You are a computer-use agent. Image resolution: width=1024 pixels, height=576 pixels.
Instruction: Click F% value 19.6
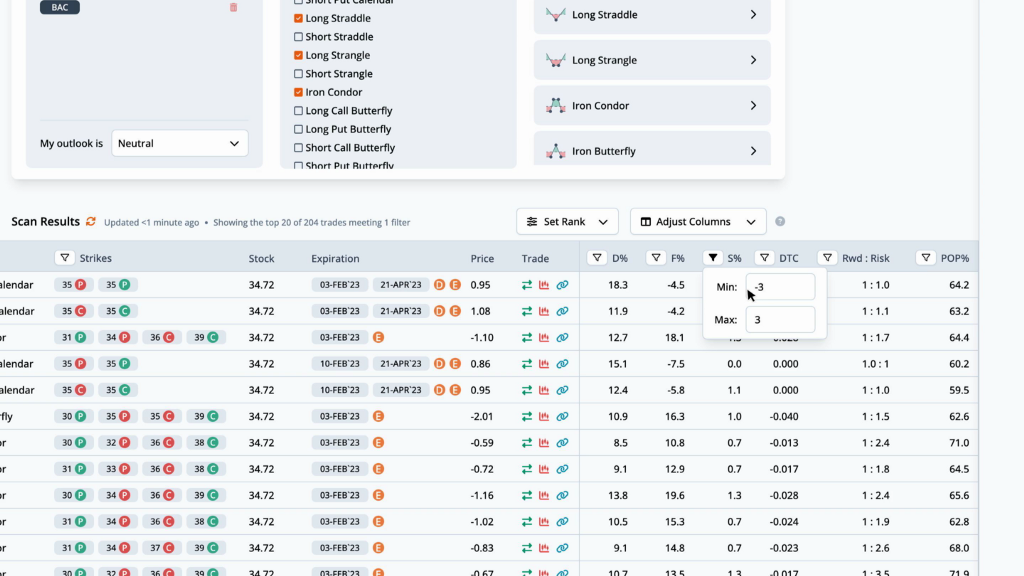click(675, 495)
